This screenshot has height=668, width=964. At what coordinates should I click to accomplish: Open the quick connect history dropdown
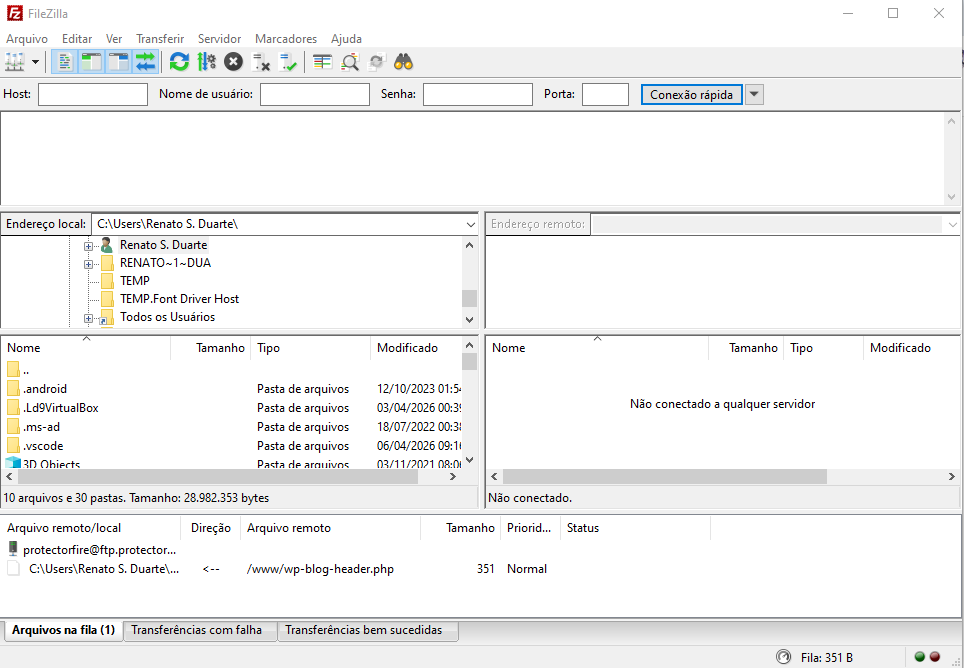pyautogui.click(x=755, y=95)
